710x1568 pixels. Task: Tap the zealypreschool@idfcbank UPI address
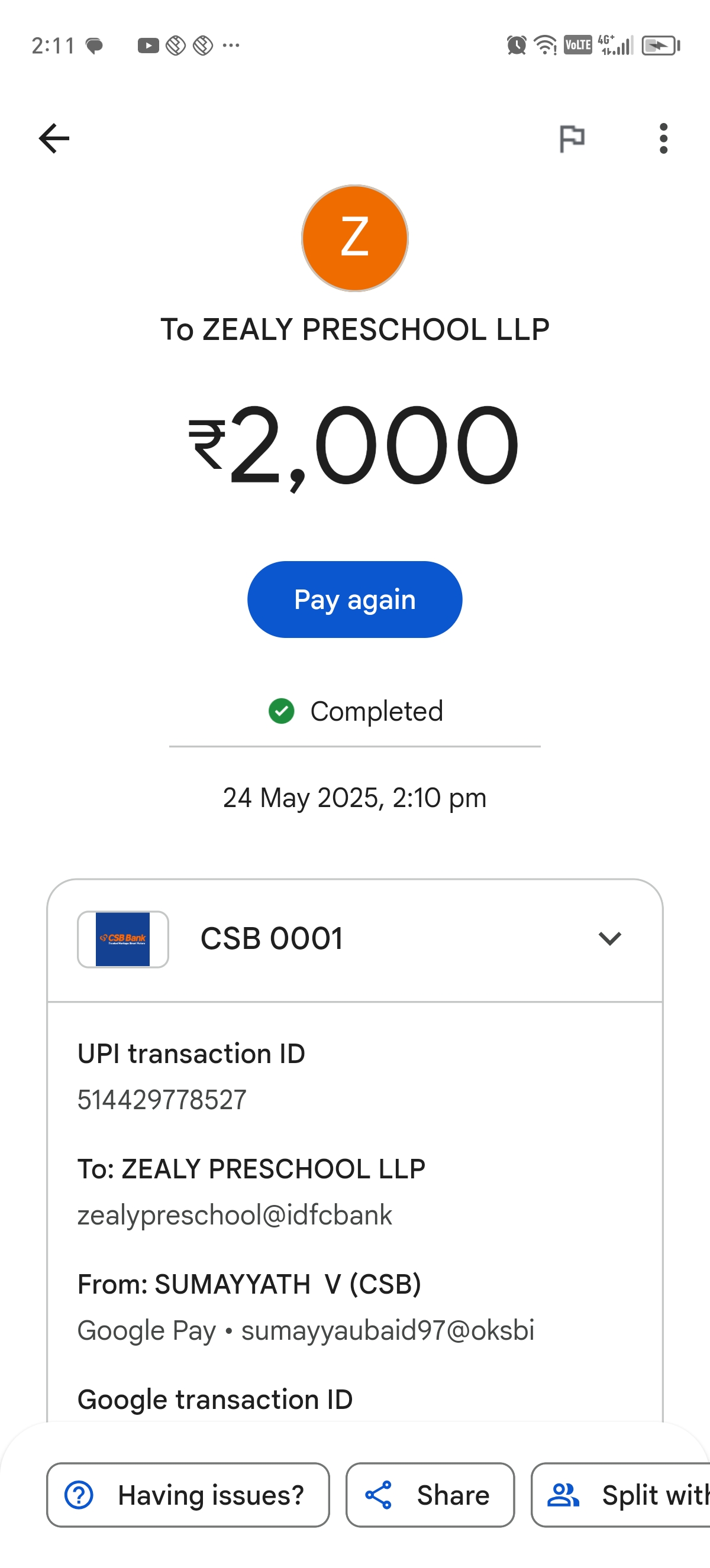tap(234, 1215)
